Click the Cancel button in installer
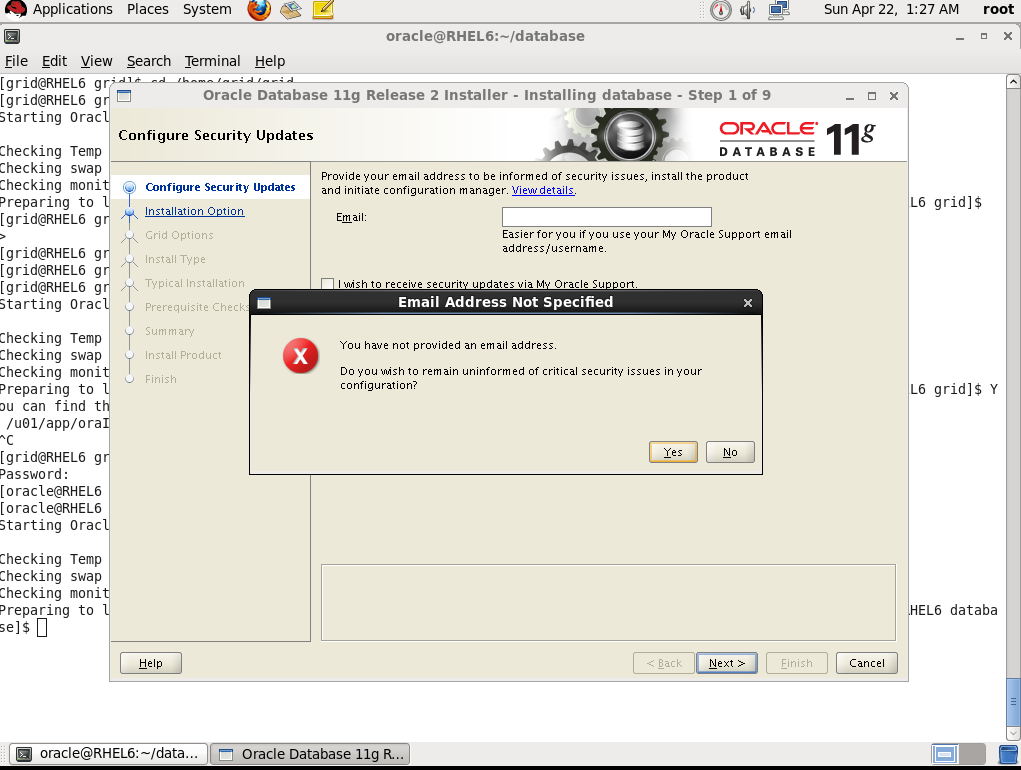Viewport: 1021px width, 770px height. point(867,663)
